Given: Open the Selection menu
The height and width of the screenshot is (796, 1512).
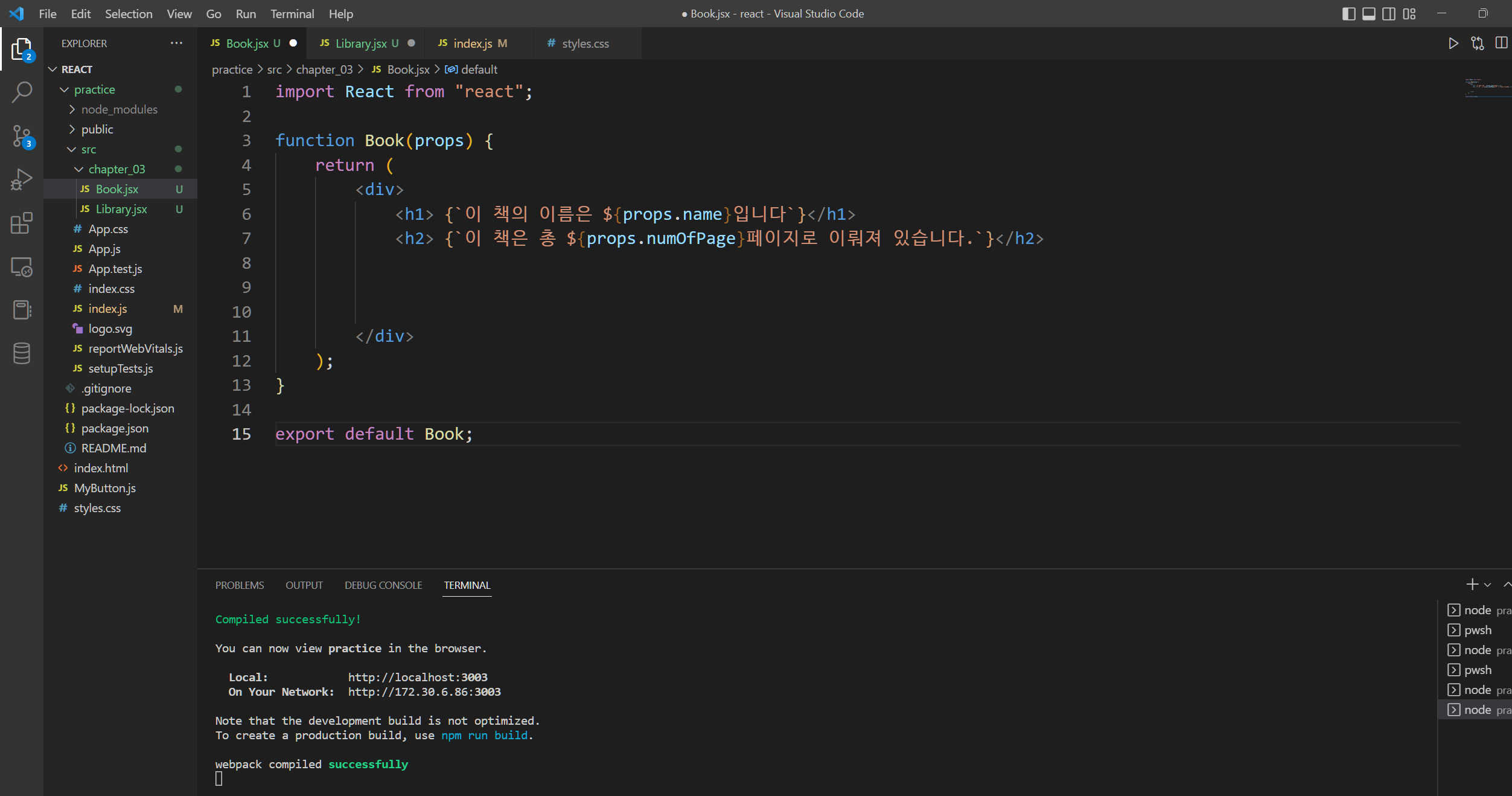Looking at the screenshot, I should [x=129, y=13].
